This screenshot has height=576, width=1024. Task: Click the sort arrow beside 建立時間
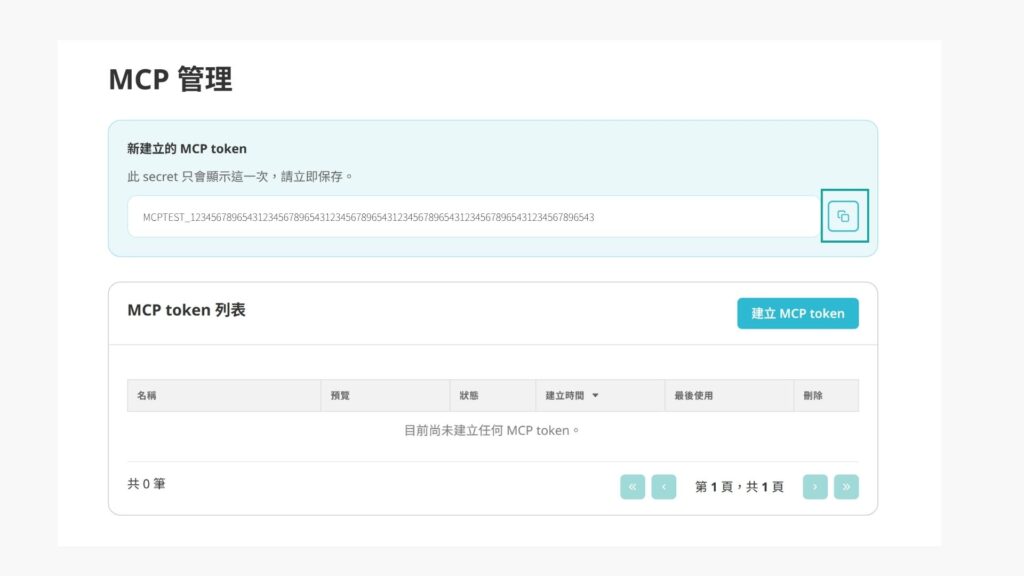(x=595, y=396)
